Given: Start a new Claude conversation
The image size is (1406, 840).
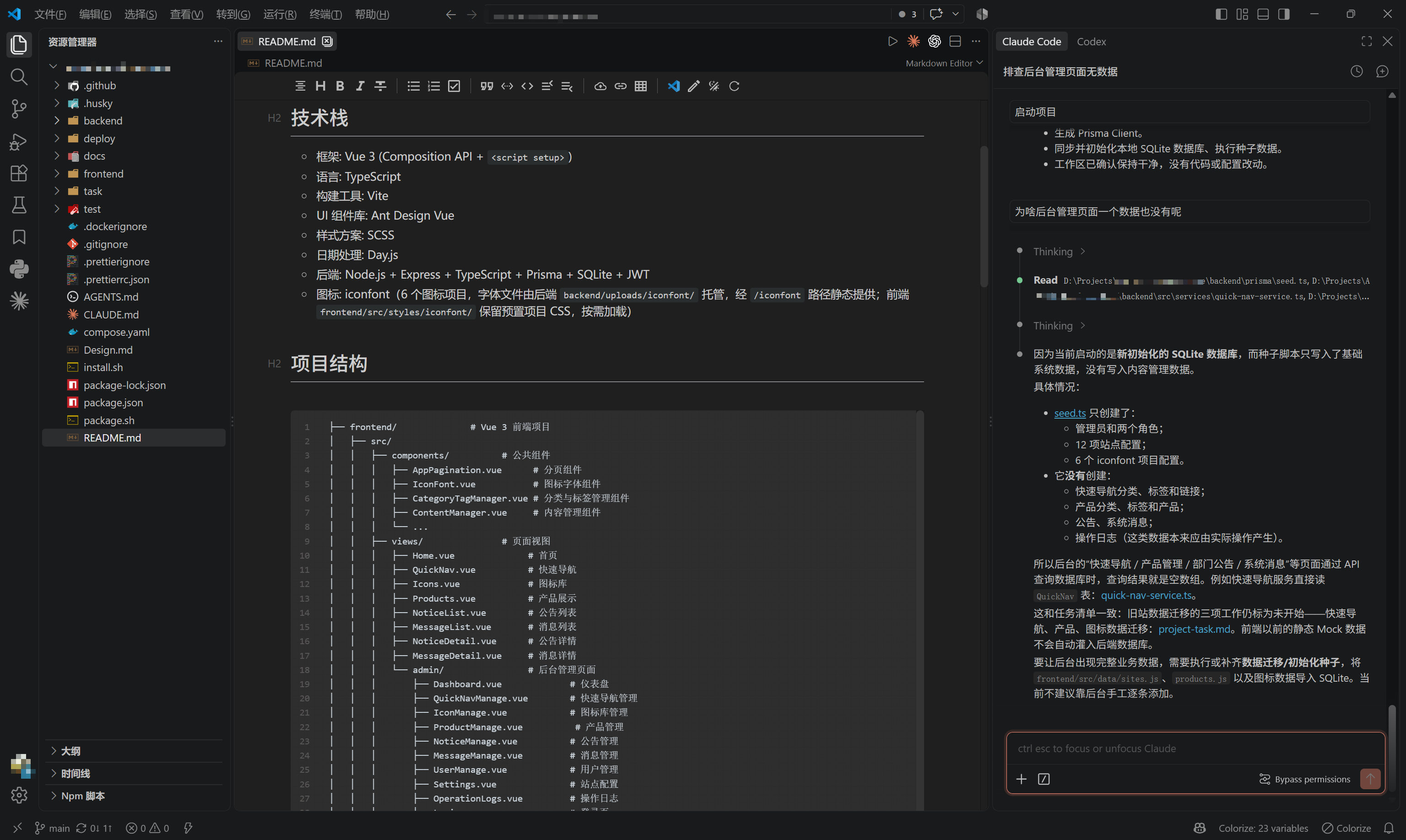Looking at the screenshot, I should click(x=1382, y=71).
